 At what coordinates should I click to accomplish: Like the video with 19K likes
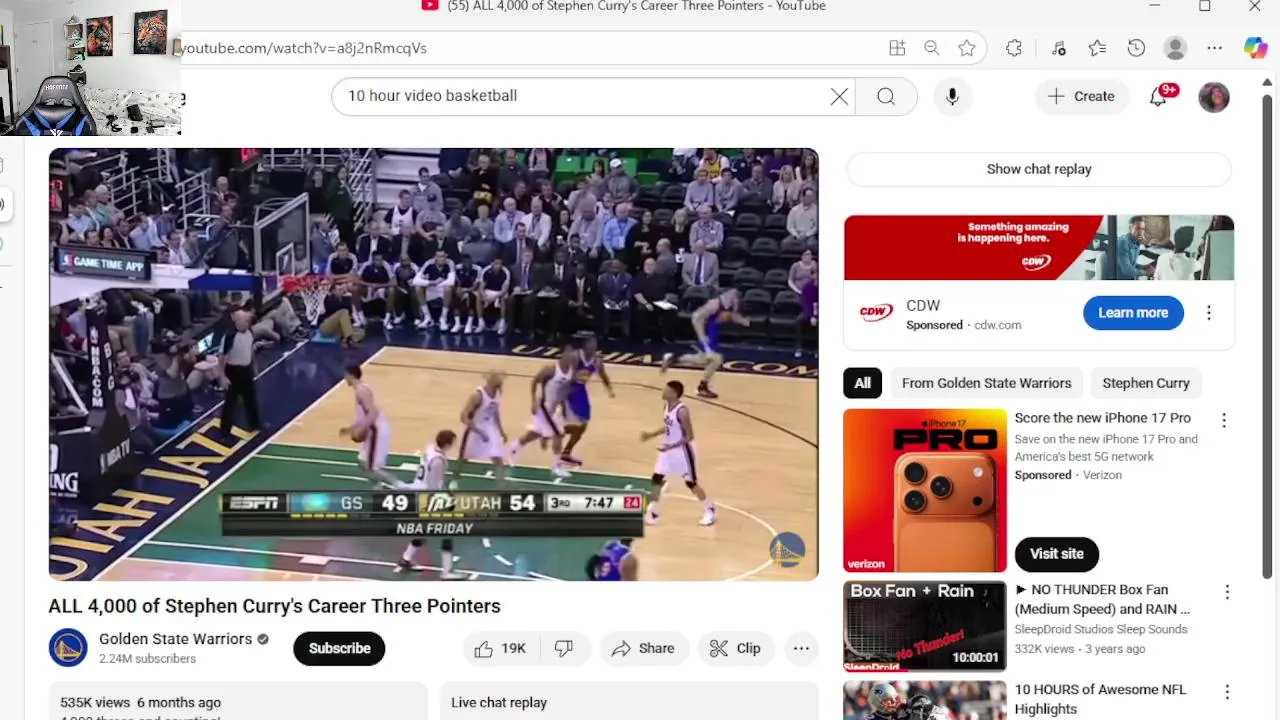[x=501, y=648]
